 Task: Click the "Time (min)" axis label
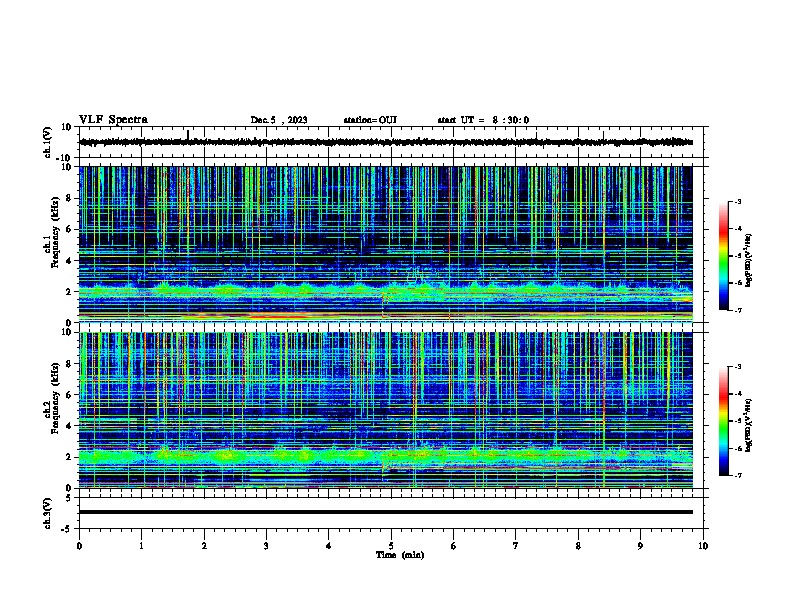point(400,555)
